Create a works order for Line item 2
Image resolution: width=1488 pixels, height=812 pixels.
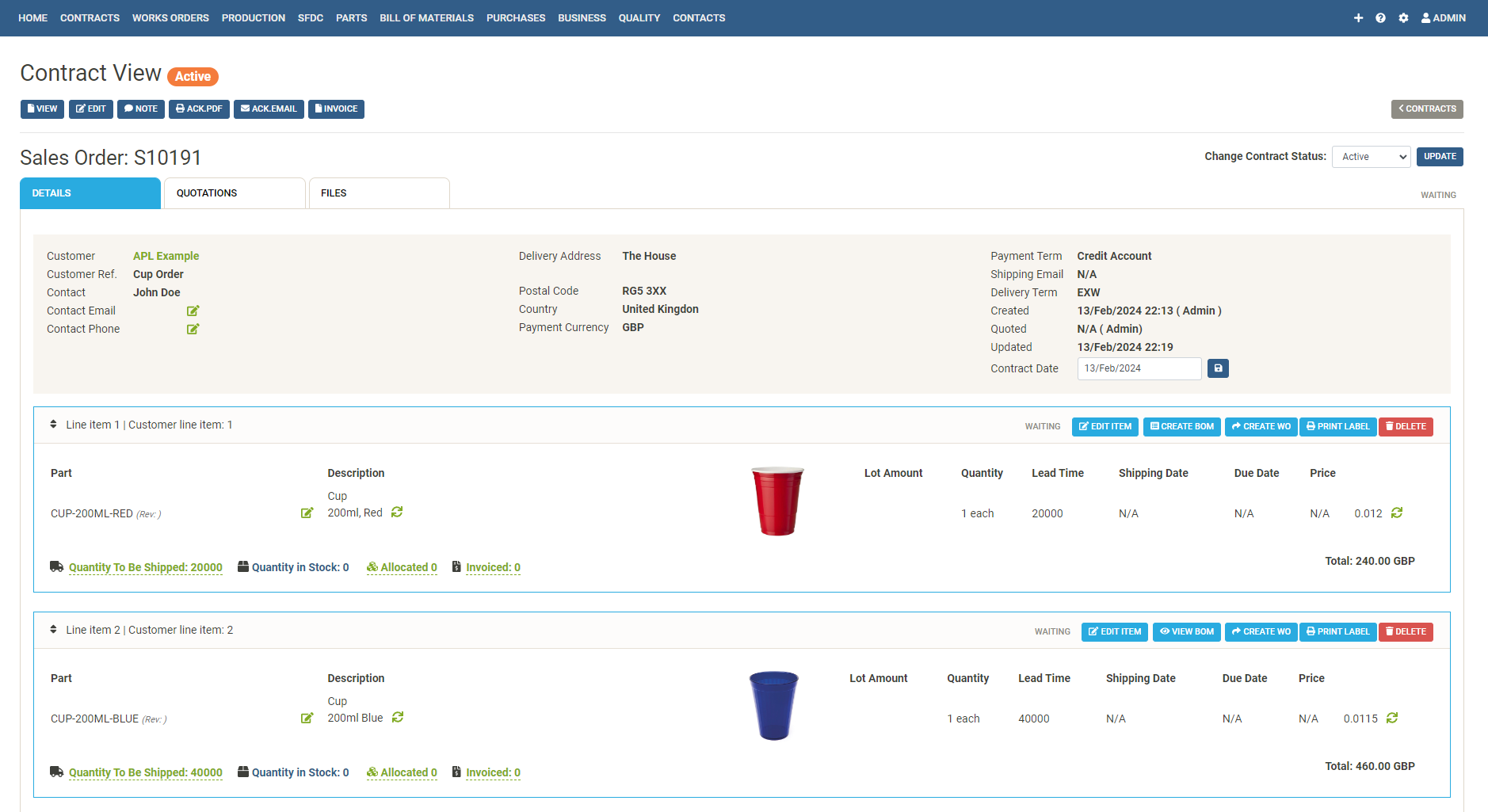(x=1261, y=631)
